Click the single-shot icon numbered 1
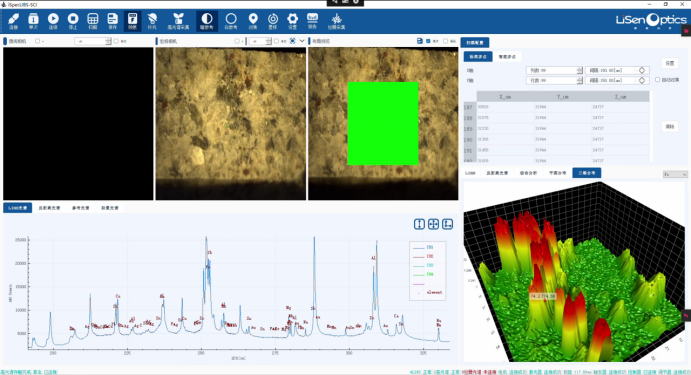This screenshot has height=375, width=691. pos(33,20)
